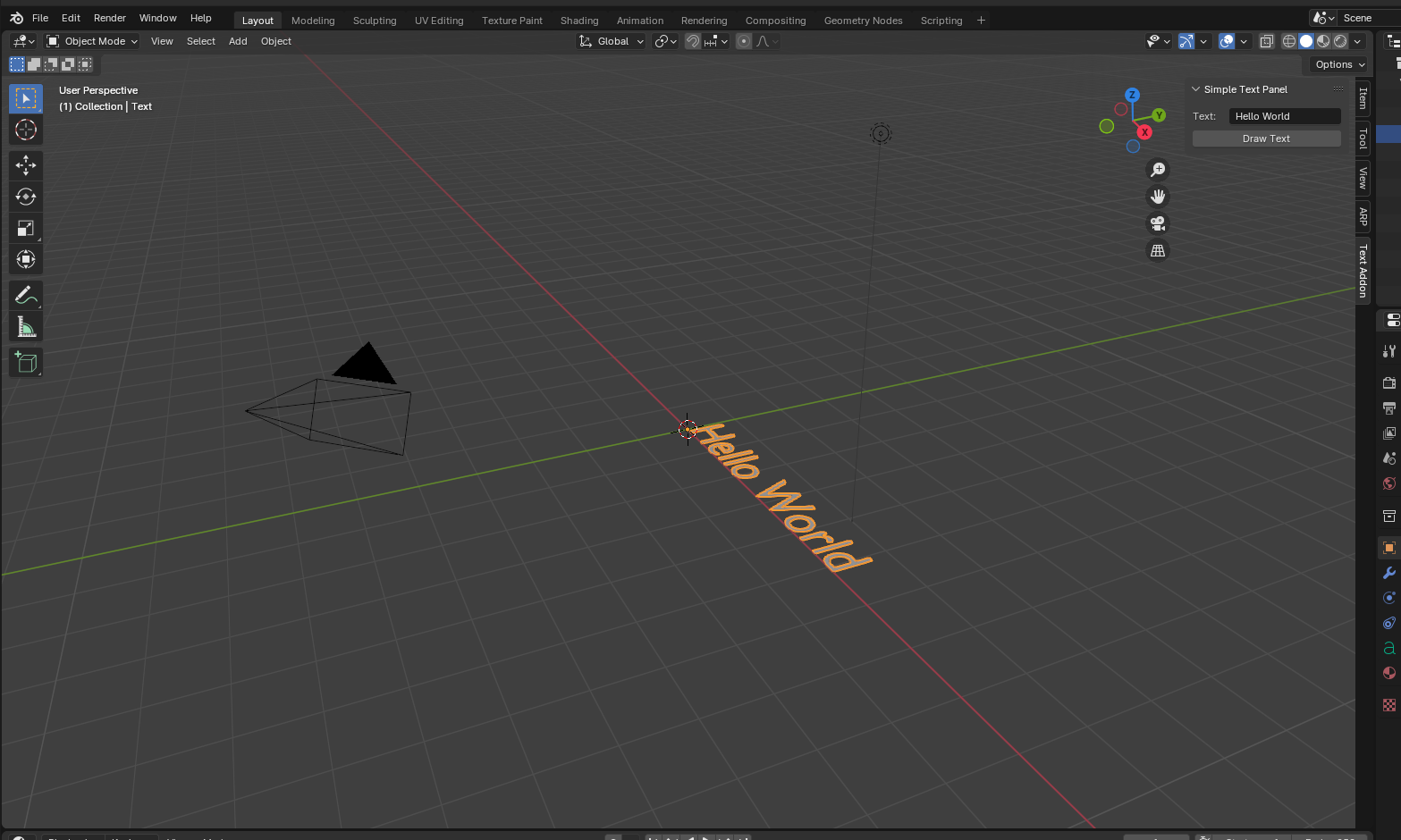Activate the Measure tool

[x=25, y=325]
